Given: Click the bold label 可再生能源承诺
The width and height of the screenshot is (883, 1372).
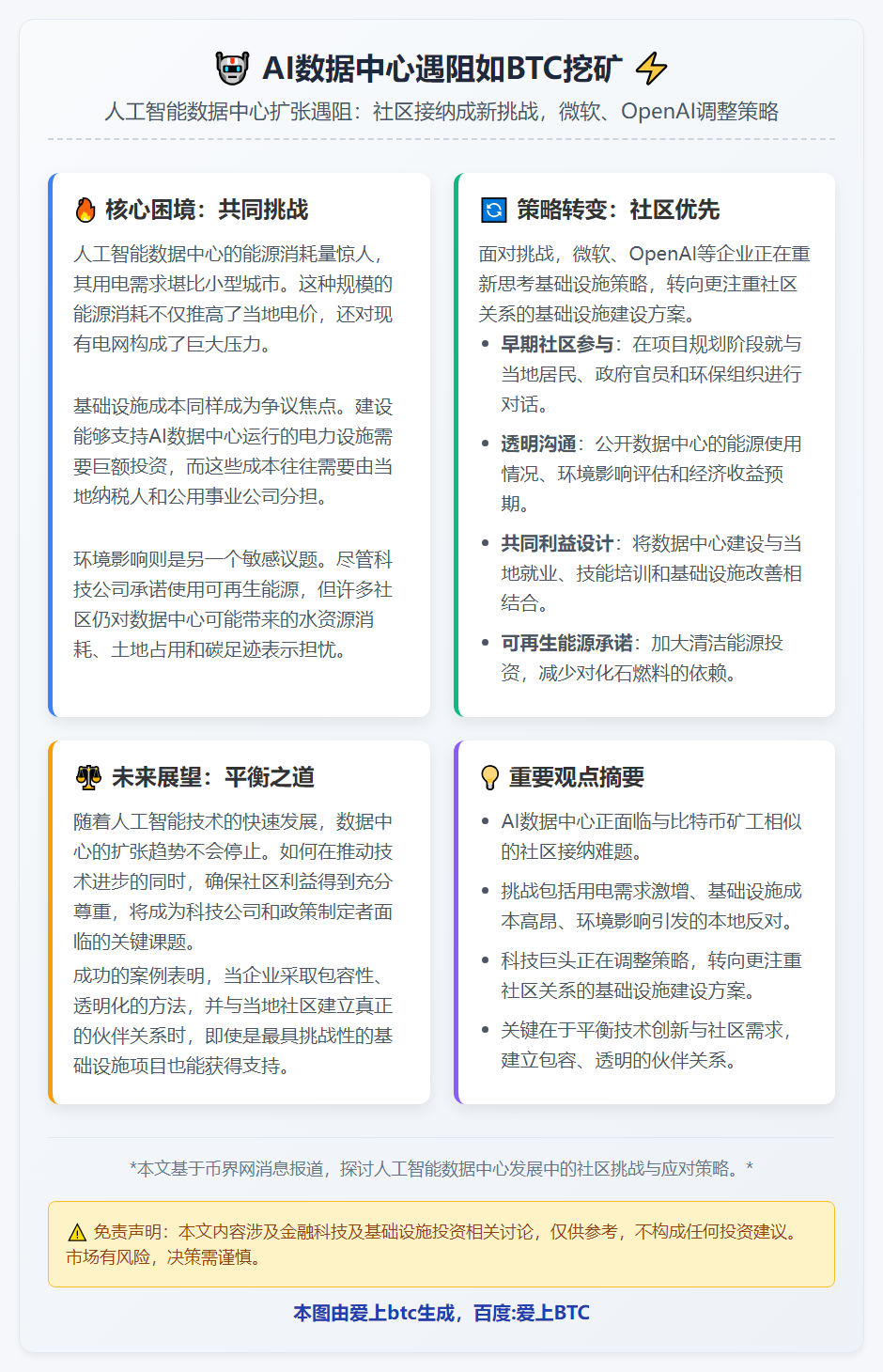Looking at the screenshot, I should tap(566, 643).
